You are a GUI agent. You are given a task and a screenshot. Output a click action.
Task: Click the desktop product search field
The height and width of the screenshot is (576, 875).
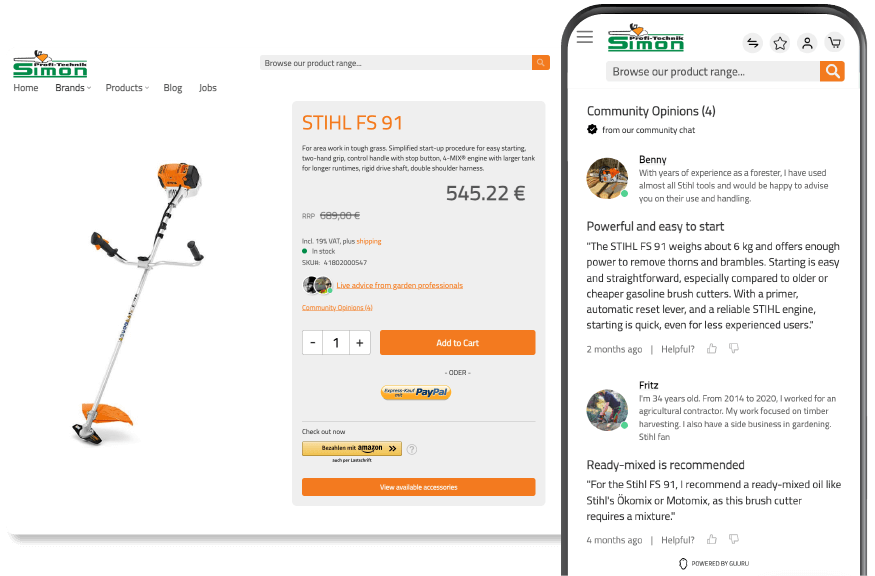[x=396, y=63]
